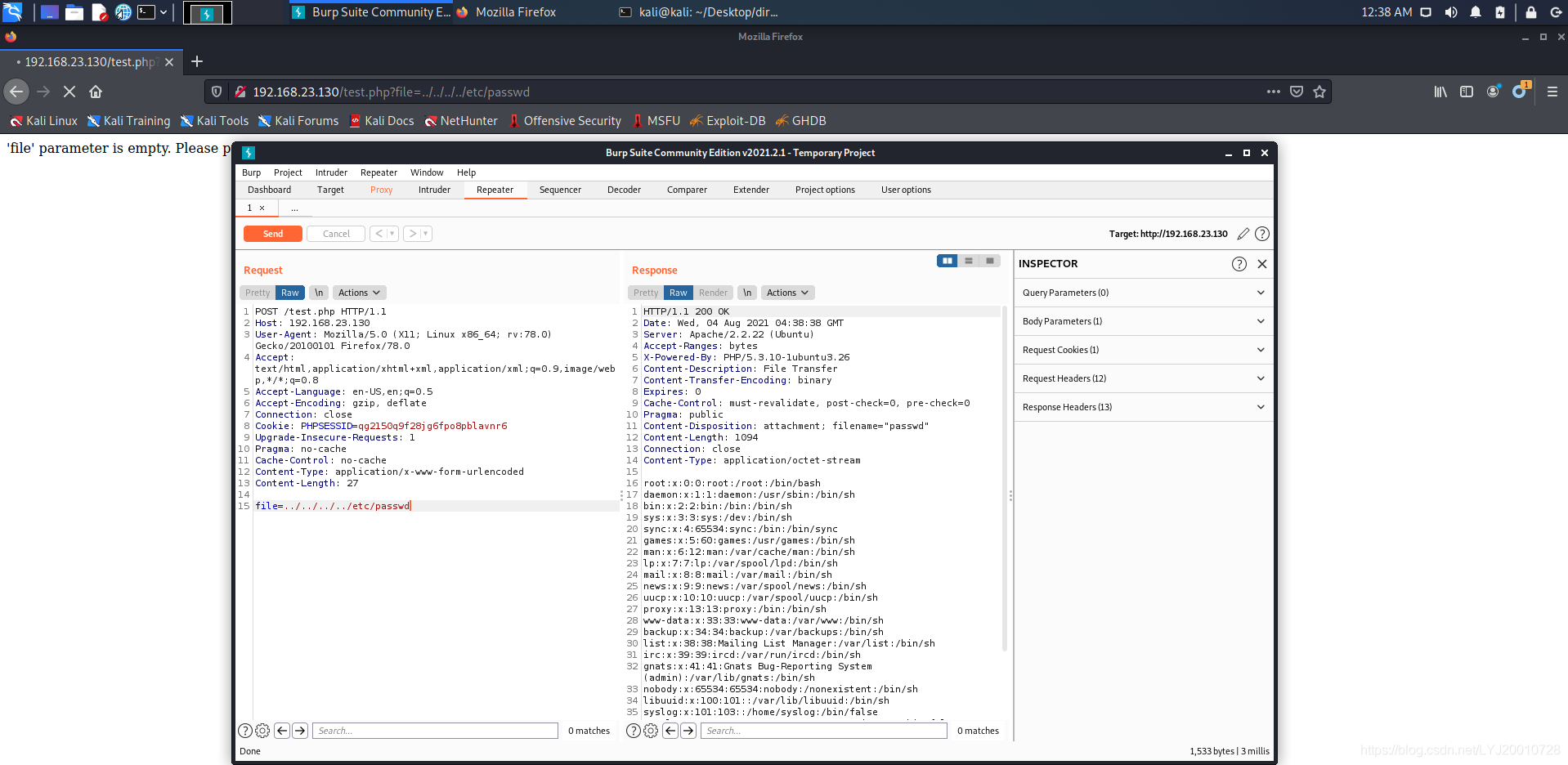Toggle Raw view in Response panel

679,293
